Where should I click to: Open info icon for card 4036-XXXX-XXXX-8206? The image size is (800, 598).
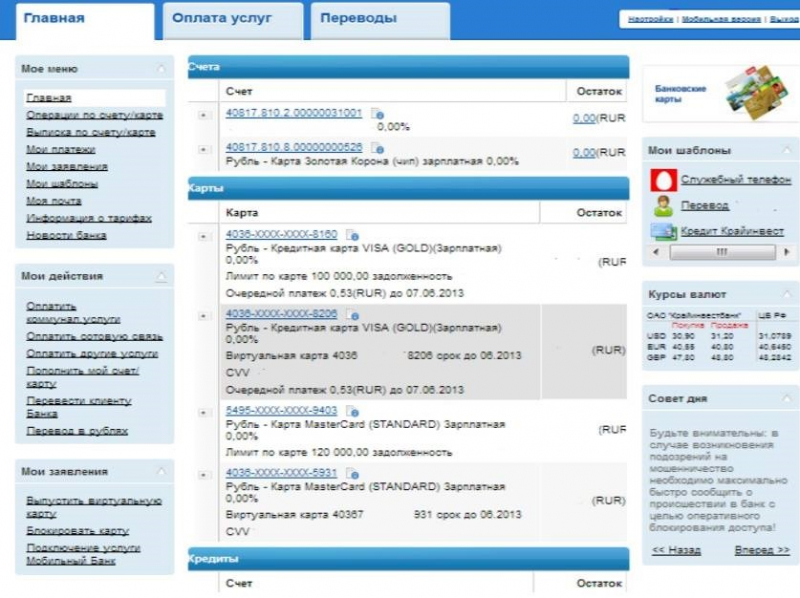coord(352,314)
